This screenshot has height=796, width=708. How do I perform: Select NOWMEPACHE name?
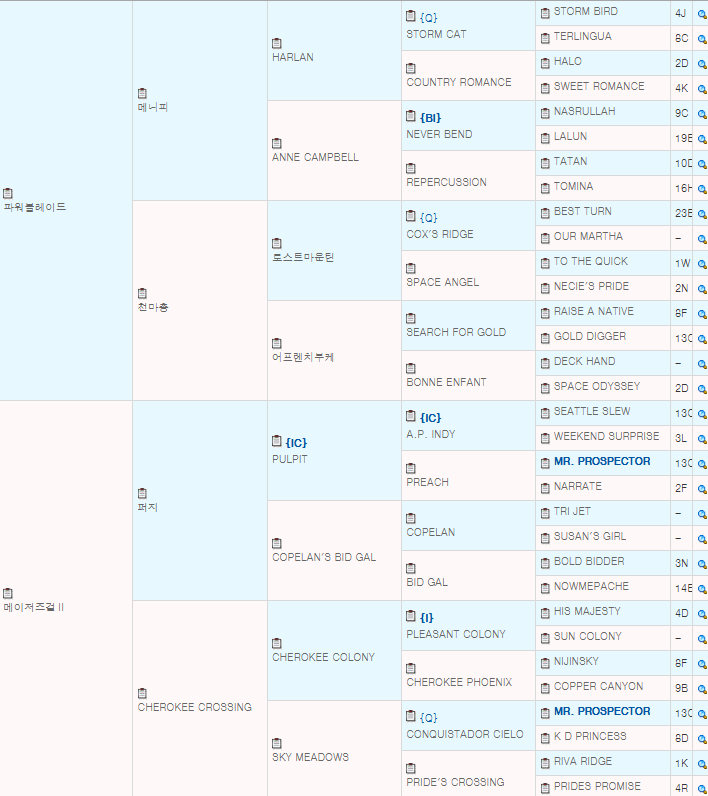[x=591, y=586]
